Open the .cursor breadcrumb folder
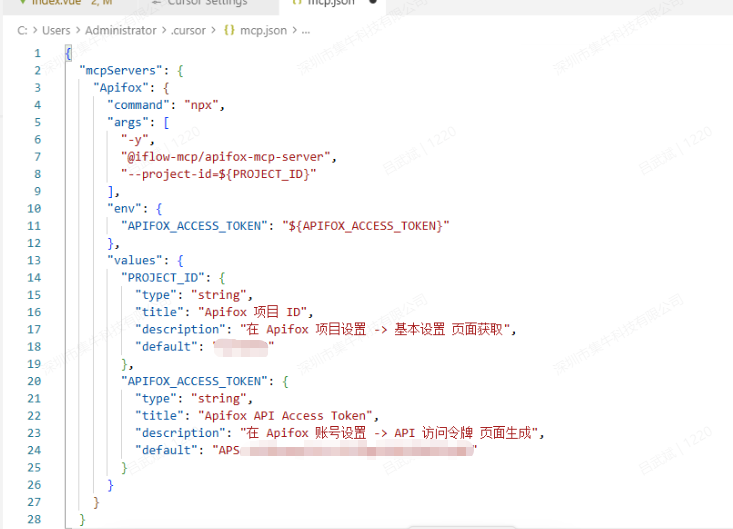This screenshot has width=733, height=529. click(188, 30)
